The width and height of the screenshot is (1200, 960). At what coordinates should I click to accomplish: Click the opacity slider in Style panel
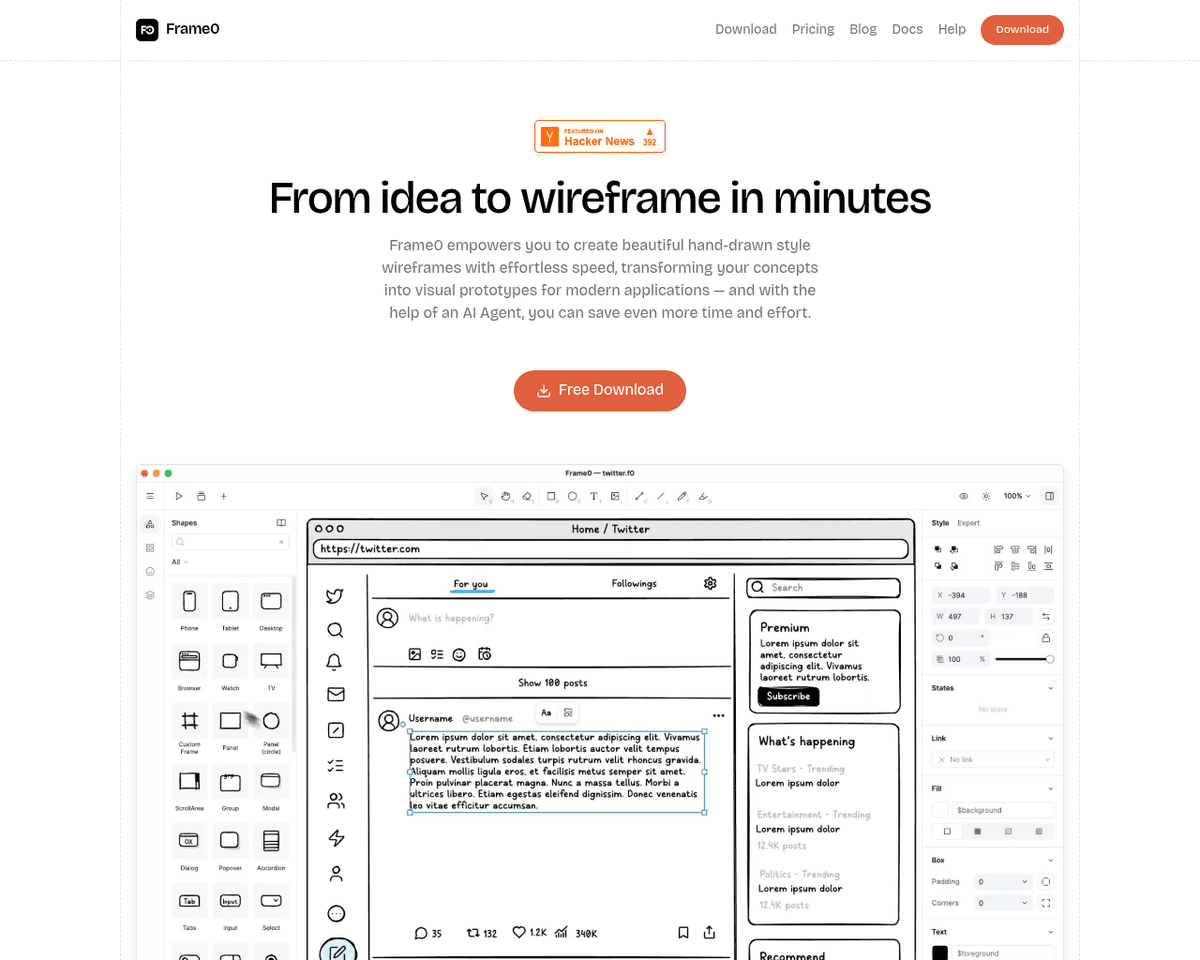coord(1023,659)
